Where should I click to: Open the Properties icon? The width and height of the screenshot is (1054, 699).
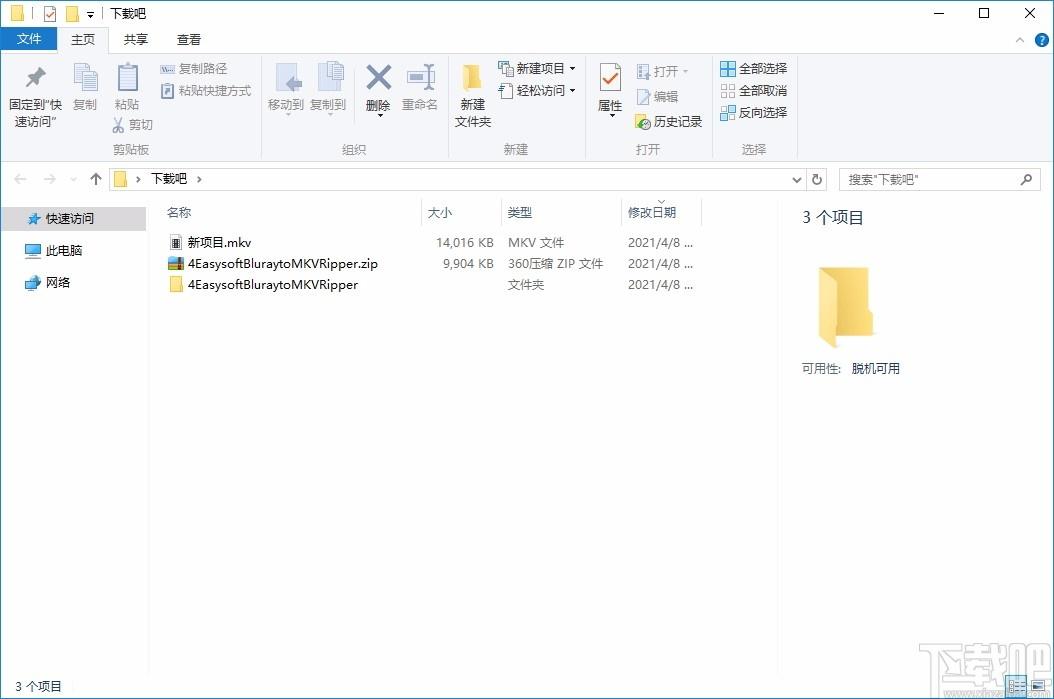tap(610, 79)
